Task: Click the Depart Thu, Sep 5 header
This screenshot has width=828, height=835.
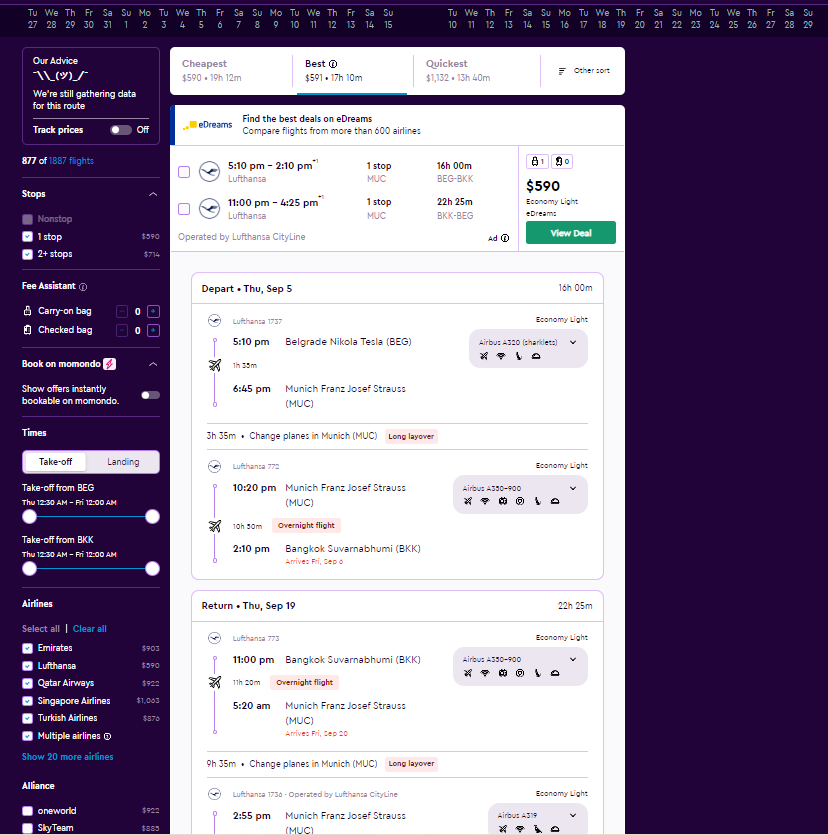Action: [397, 289]
